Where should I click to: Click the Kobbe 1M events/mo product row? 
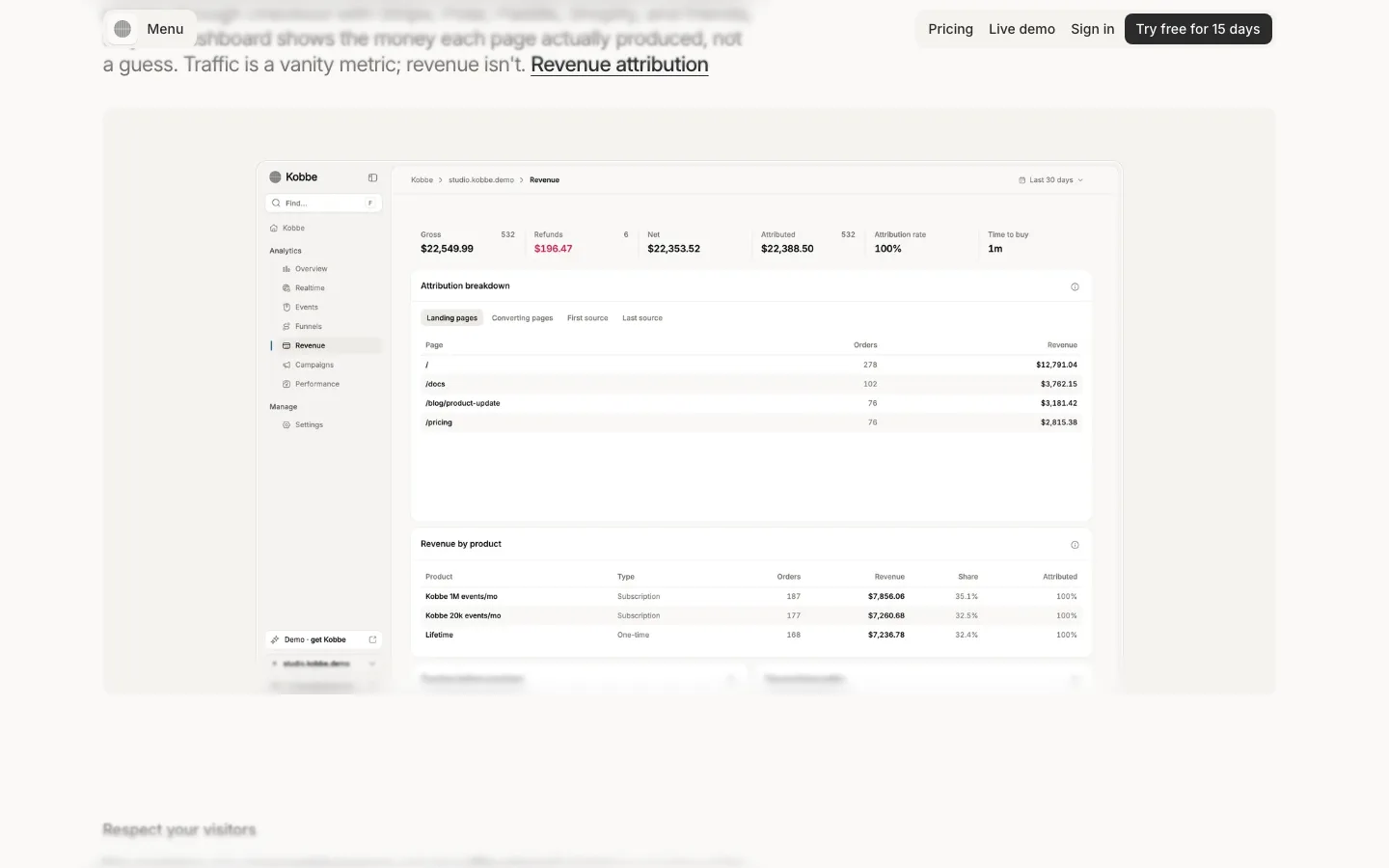click(751, 597)
